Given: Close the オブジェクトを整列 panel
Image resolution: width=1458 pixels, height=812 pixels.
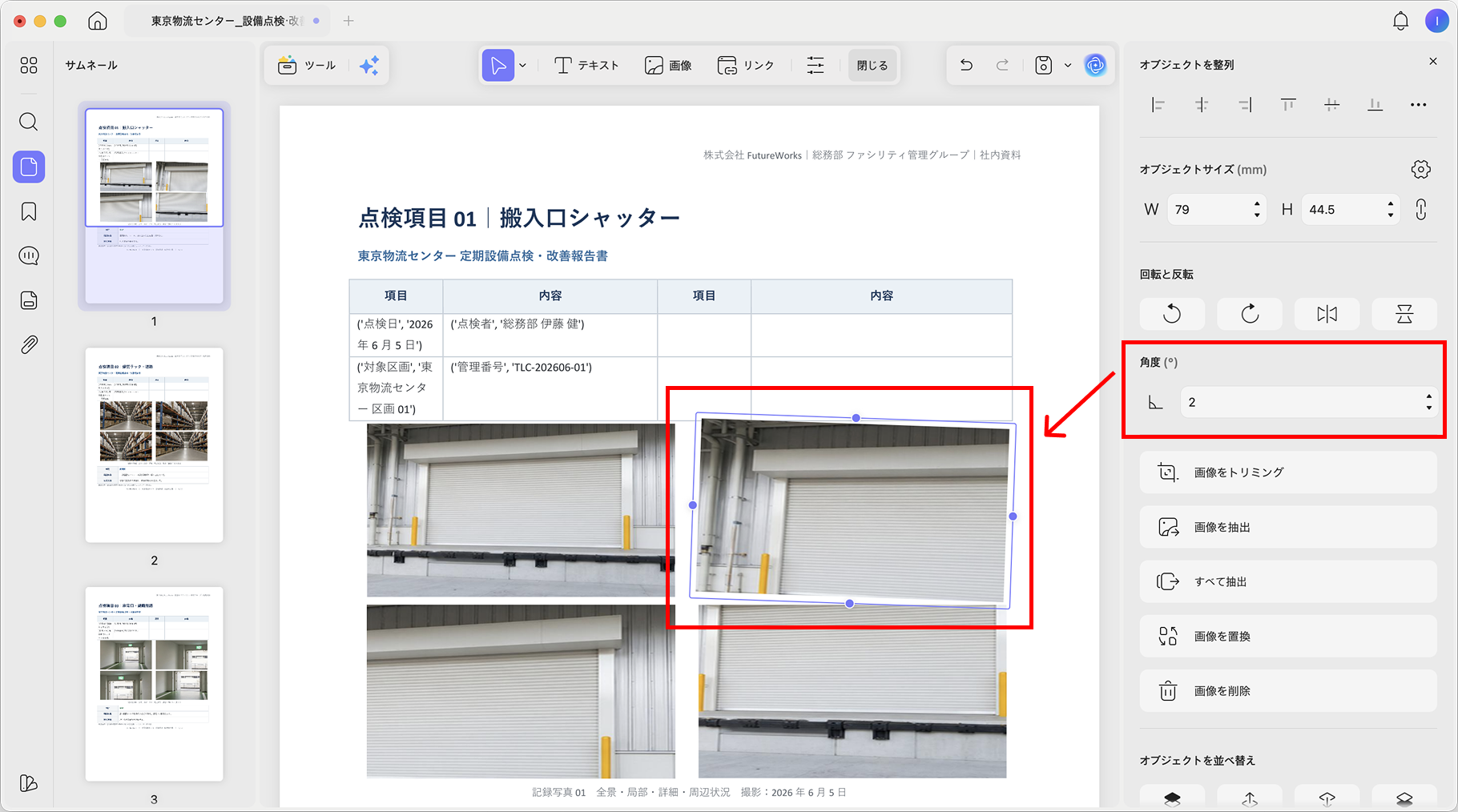Looking at the screenshot, I should click(x=1433, y=62).
